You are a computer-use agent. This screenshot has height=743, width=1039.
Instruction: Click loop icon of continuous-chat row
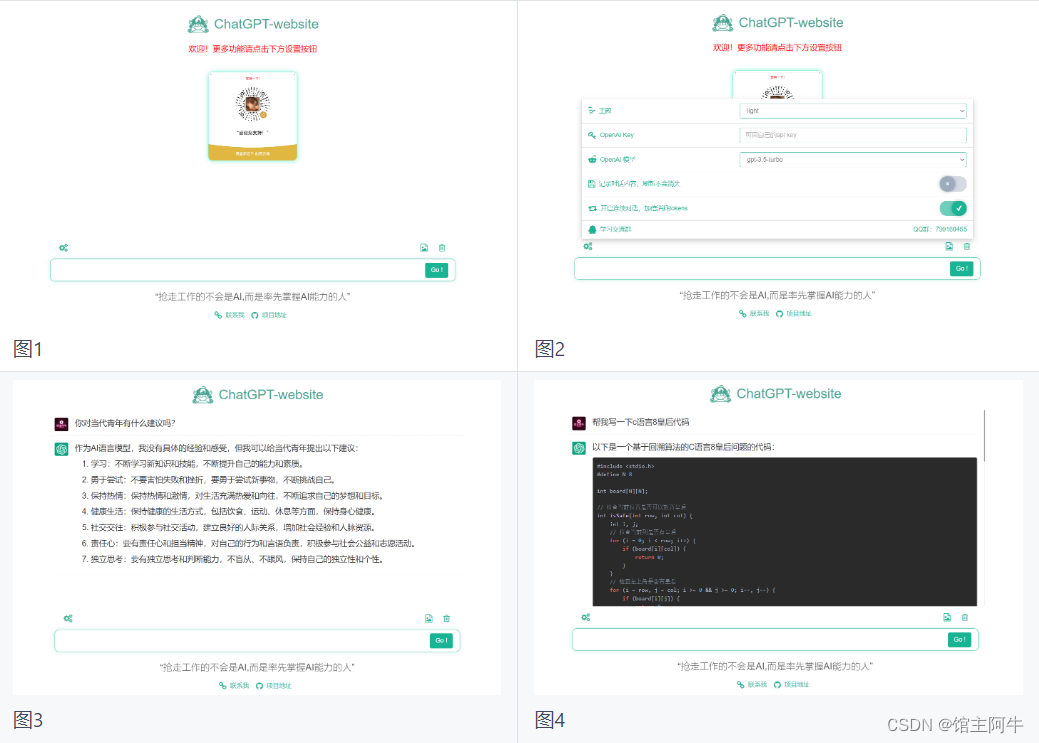592,208
